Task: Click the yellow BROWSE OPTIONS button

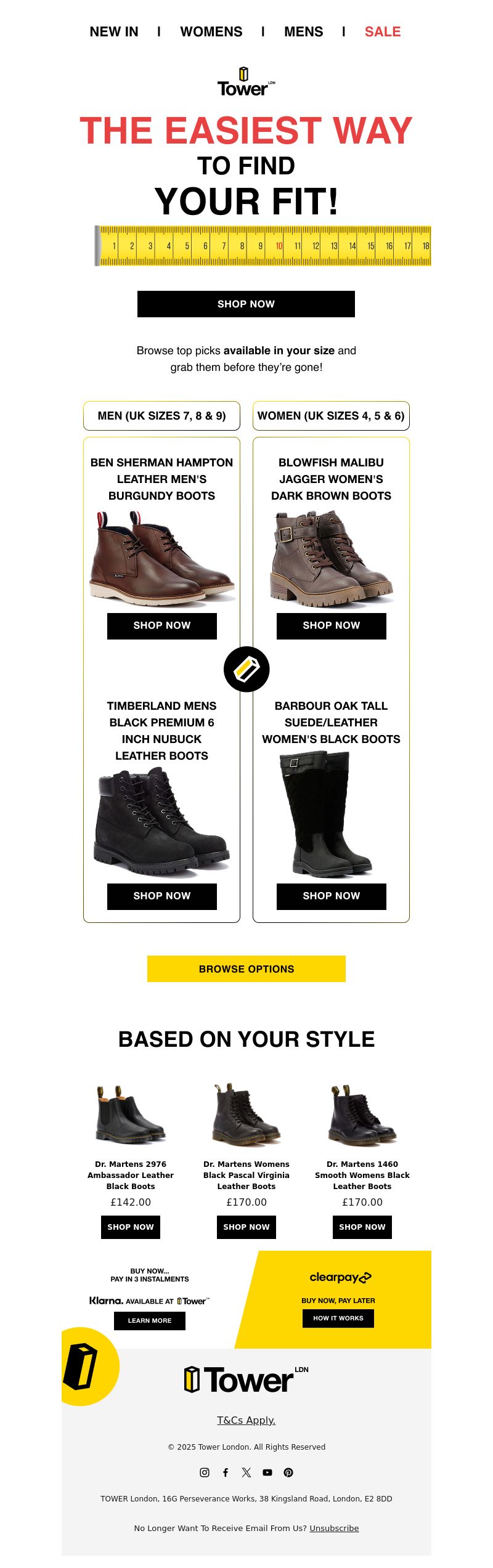Action: pyautogui.click(x=246, y=969)
